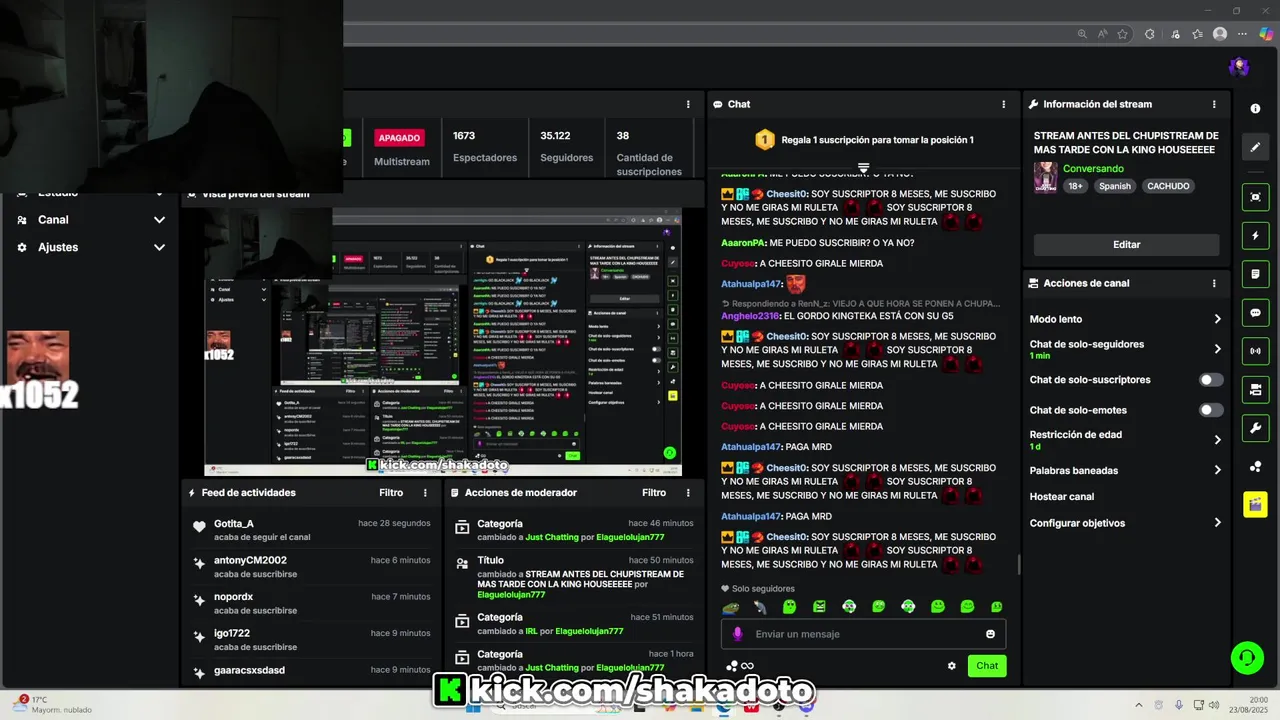Screen dimensions: 1280x720
Task: Click the CACHUDO tag
Action: pyautogui.click(x=1168, y=186)
